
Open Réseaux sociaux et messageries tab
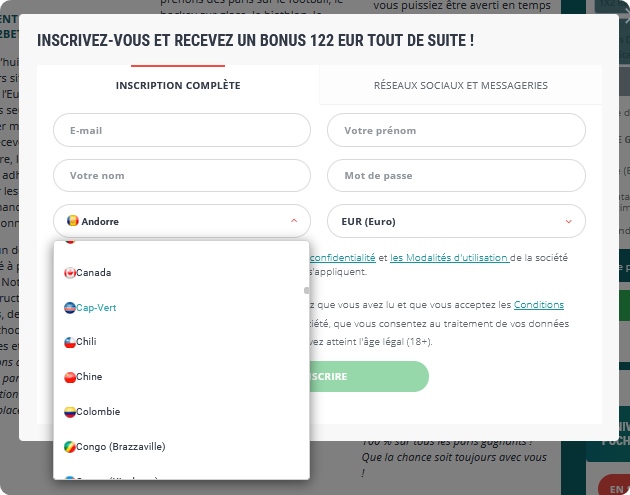coord(461,85)
